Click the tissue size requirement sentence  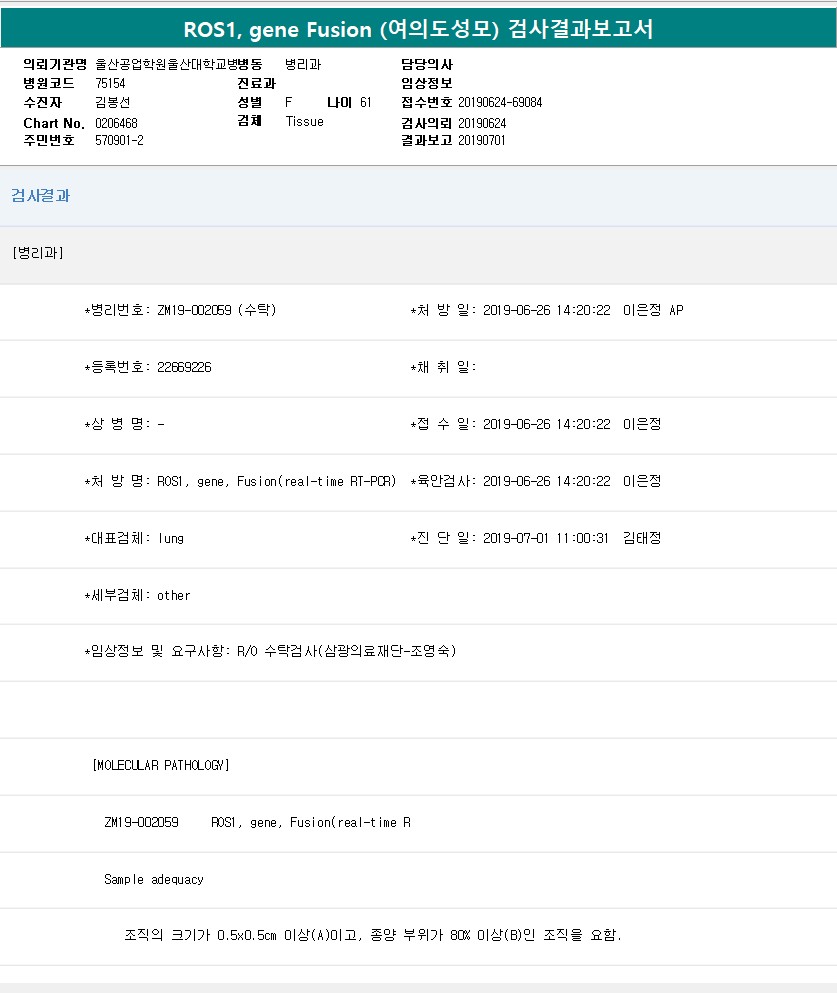coord(372,937)
